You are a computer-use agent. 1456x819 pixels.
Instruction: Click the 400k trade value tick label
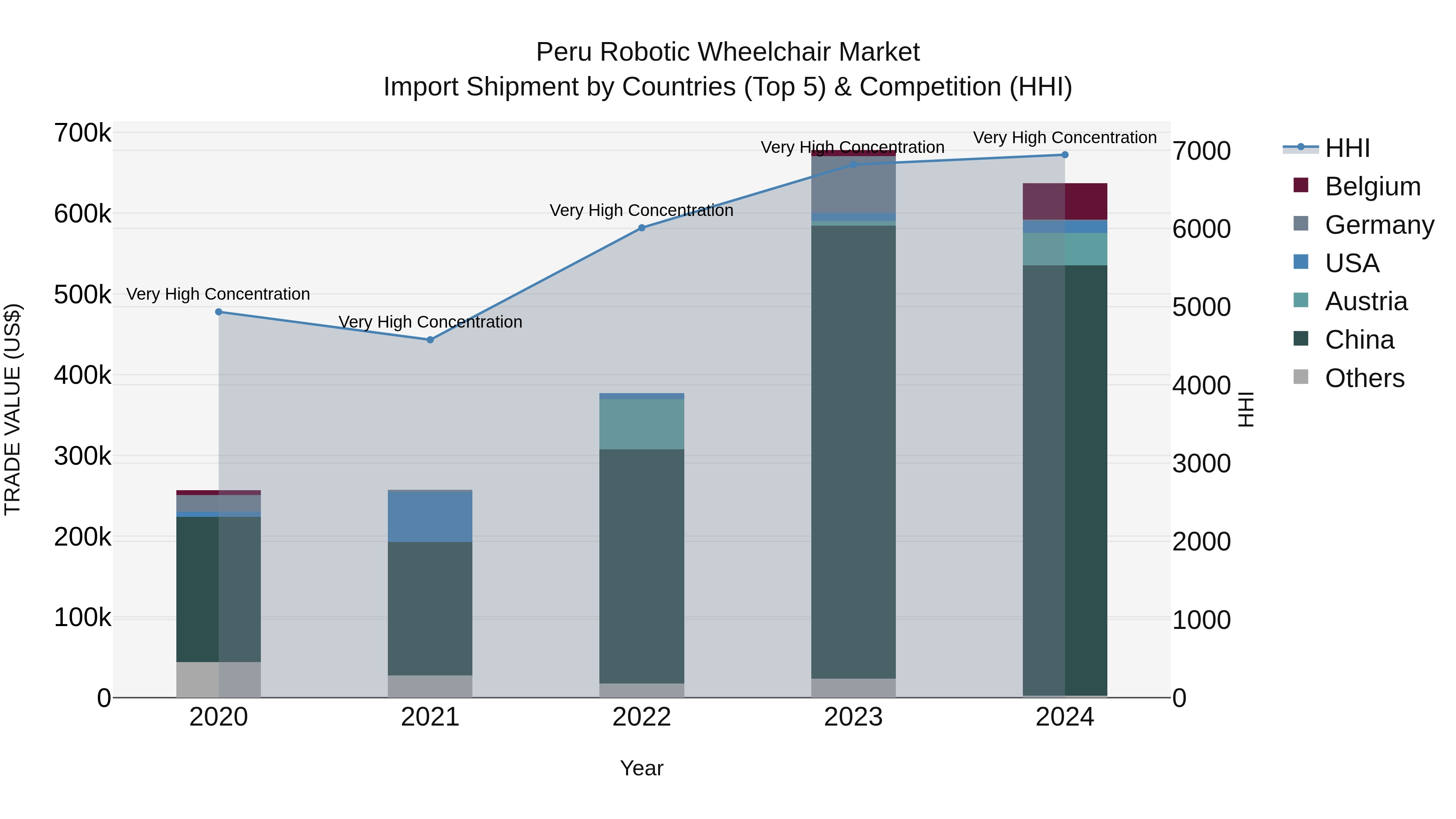[x=83, y=375]
